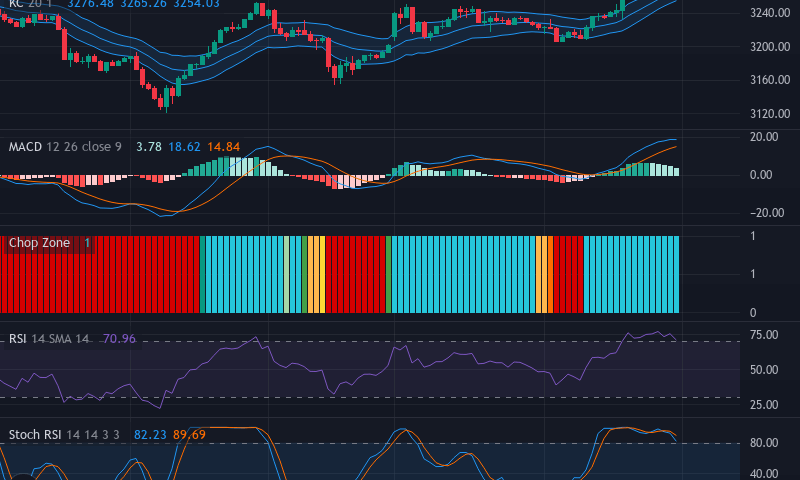Click Stoch RSI axis label 80.00
Viewport: 800px width, 480px height.
pyautogui.click(x=764, y=443)
